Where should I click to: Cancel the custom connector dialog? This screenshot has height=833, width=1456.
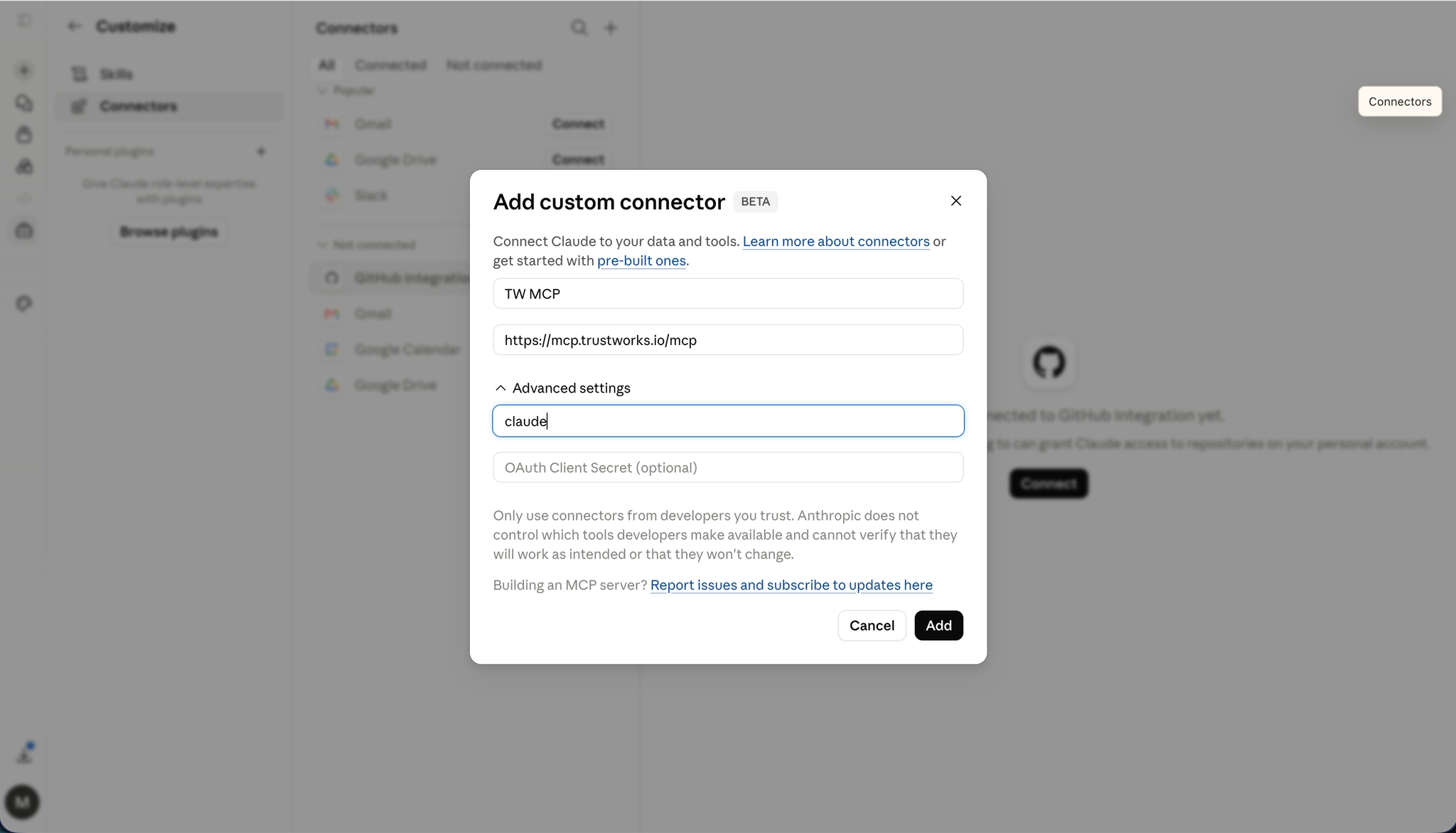872,625
